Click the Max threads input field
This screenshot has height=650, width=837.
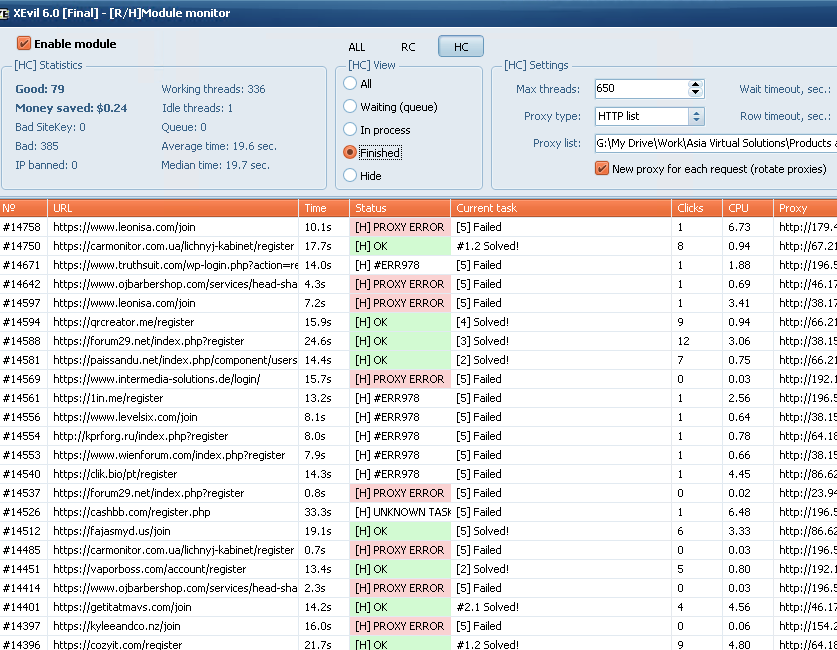point(641,89)
